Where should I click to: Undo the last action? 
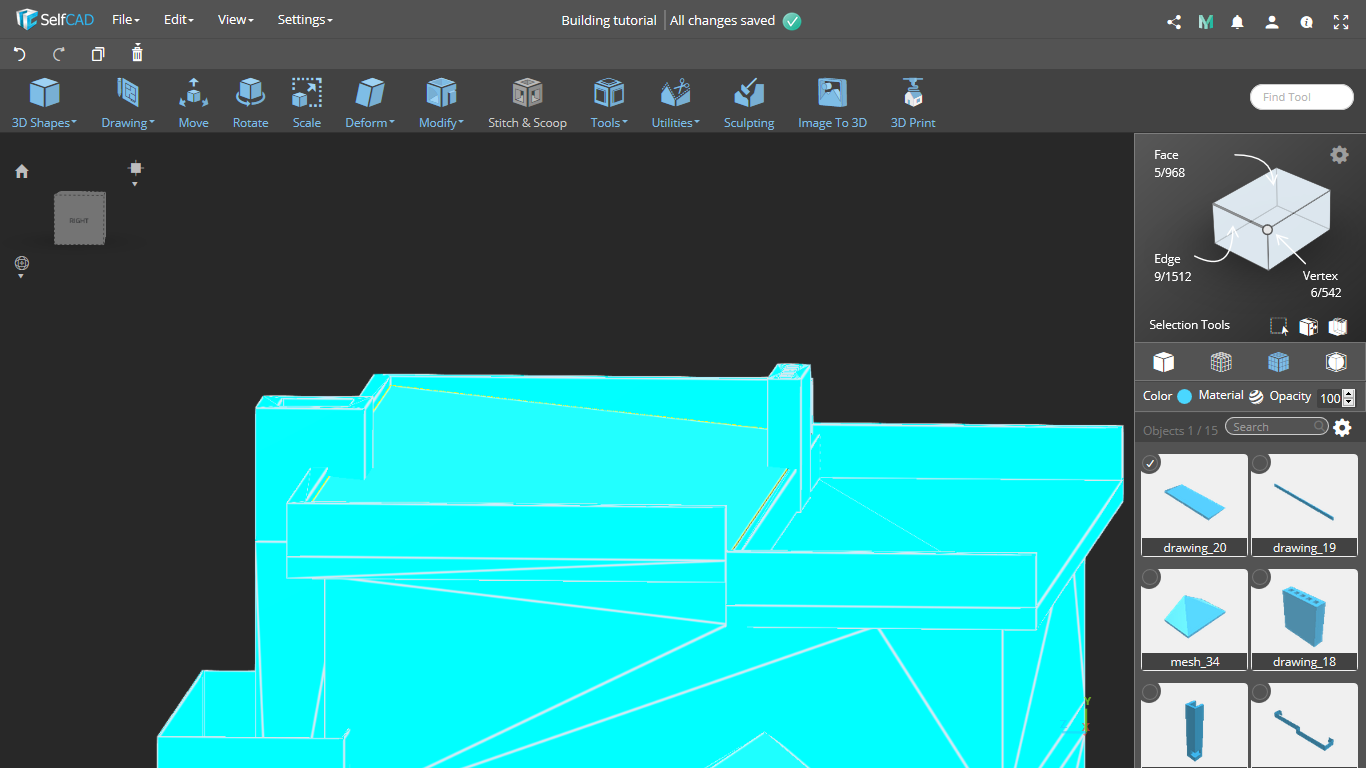pos(19,54)
